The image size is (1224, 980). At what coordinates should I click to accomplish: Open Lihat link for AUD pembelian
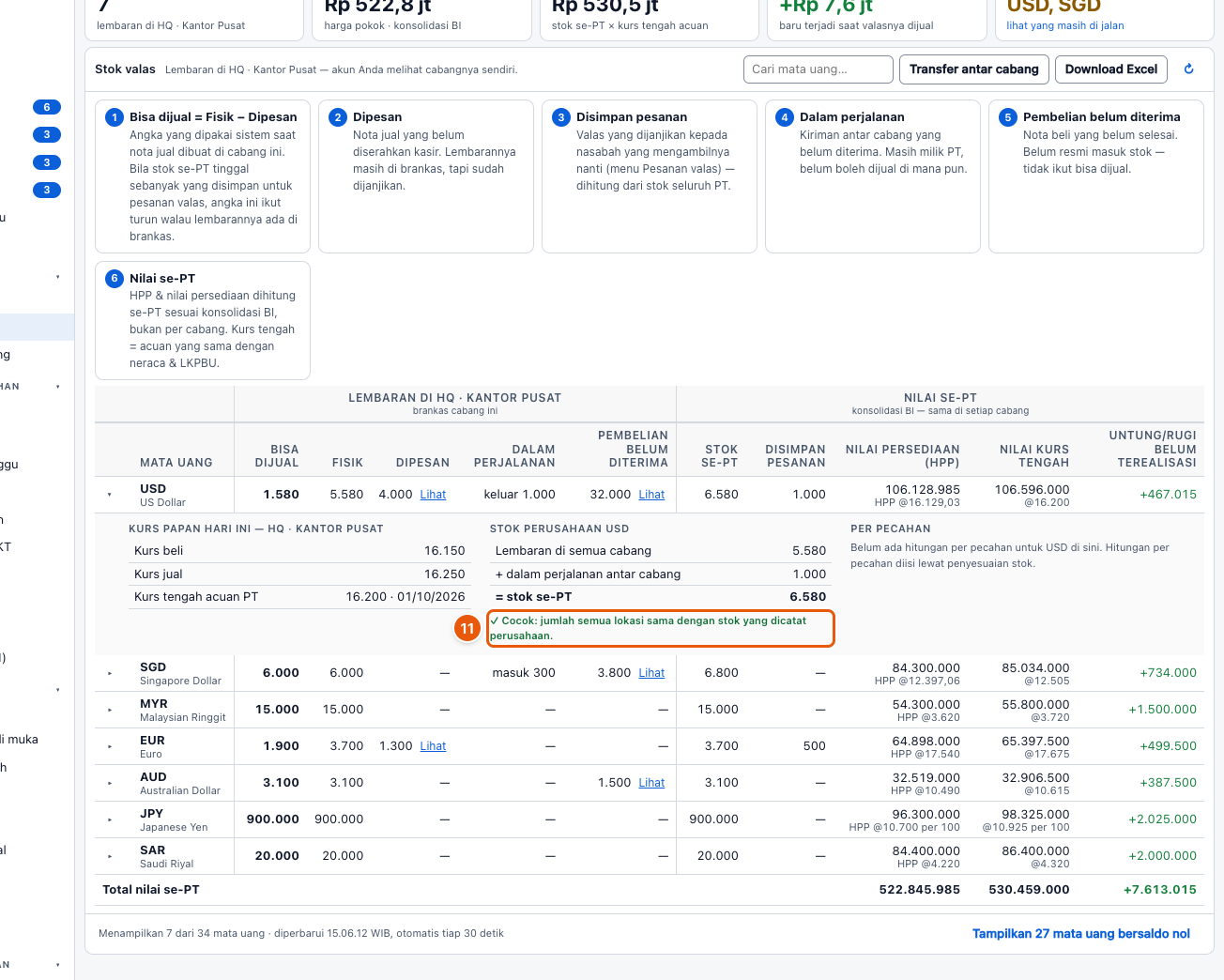pyautogui.click(x=651, y=783)
